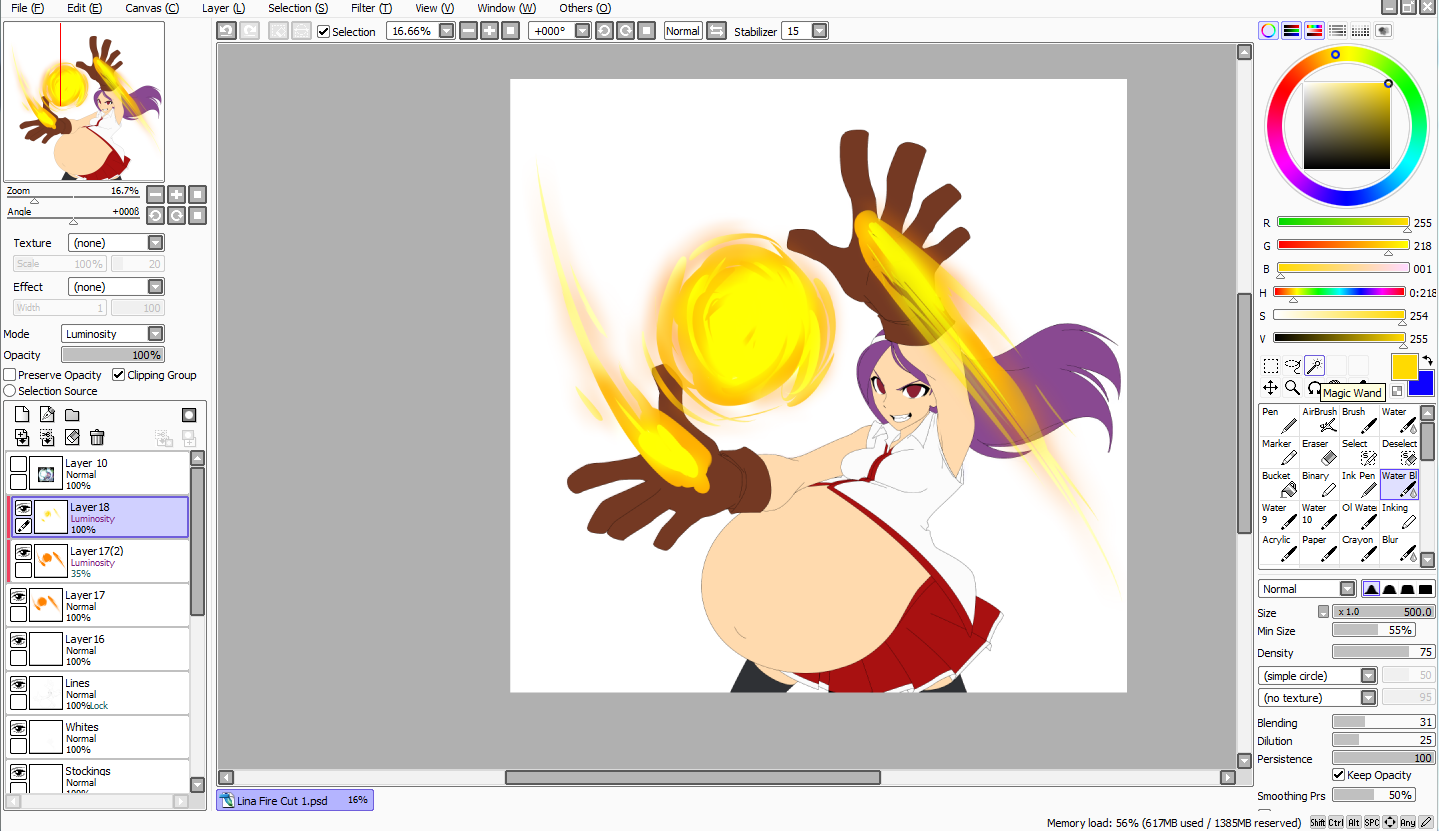
Task: Click the Normal view mode button
Action: point(683,31)
